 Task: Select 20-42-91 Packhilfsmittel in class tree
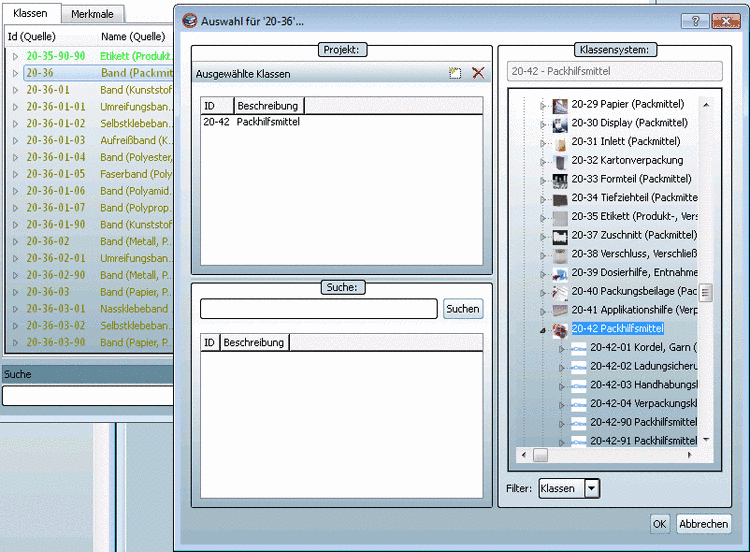(643, 441)
